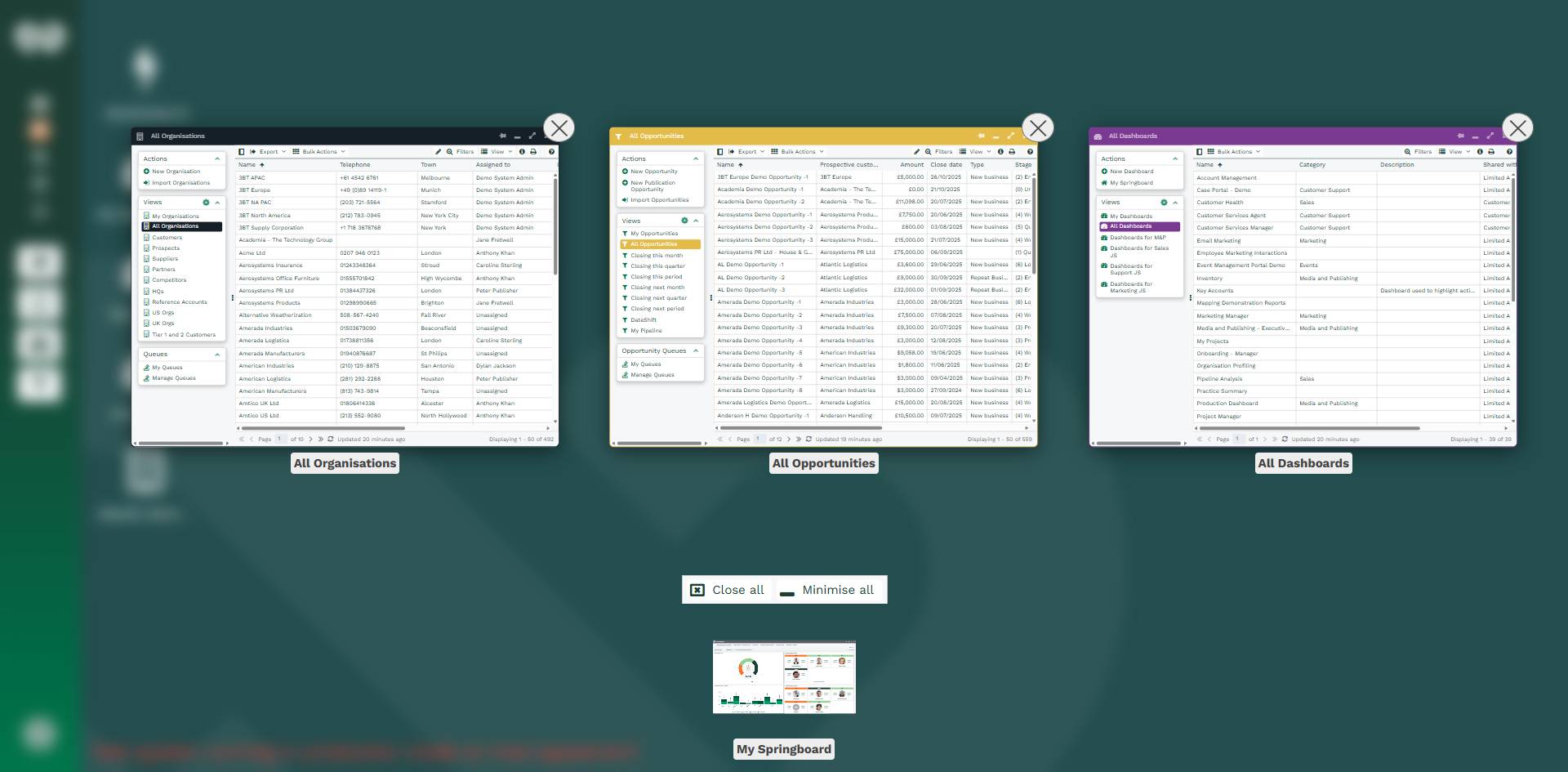Open View dropdown in All Dashboards toolbar
This screenshot has height=772, width=1568.
(1454, 152)
